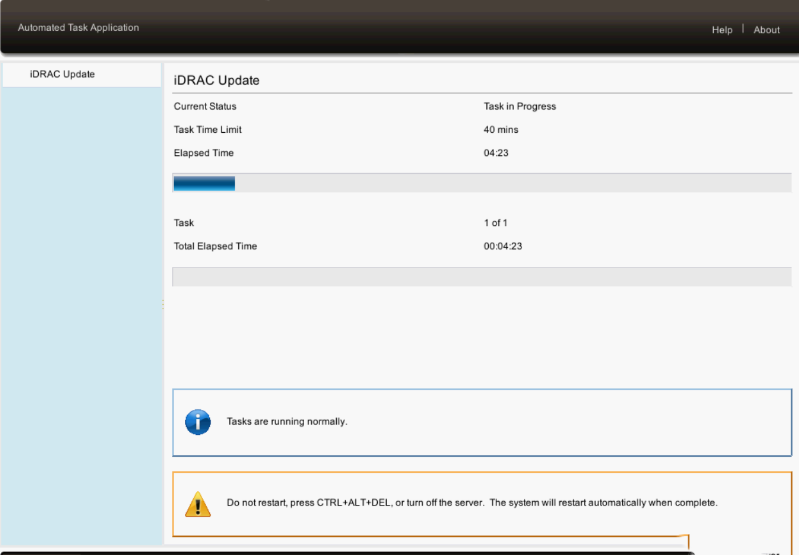The image size is (801, 555).
Task: Click the Automated Task Application title
Action: (78, 28)
